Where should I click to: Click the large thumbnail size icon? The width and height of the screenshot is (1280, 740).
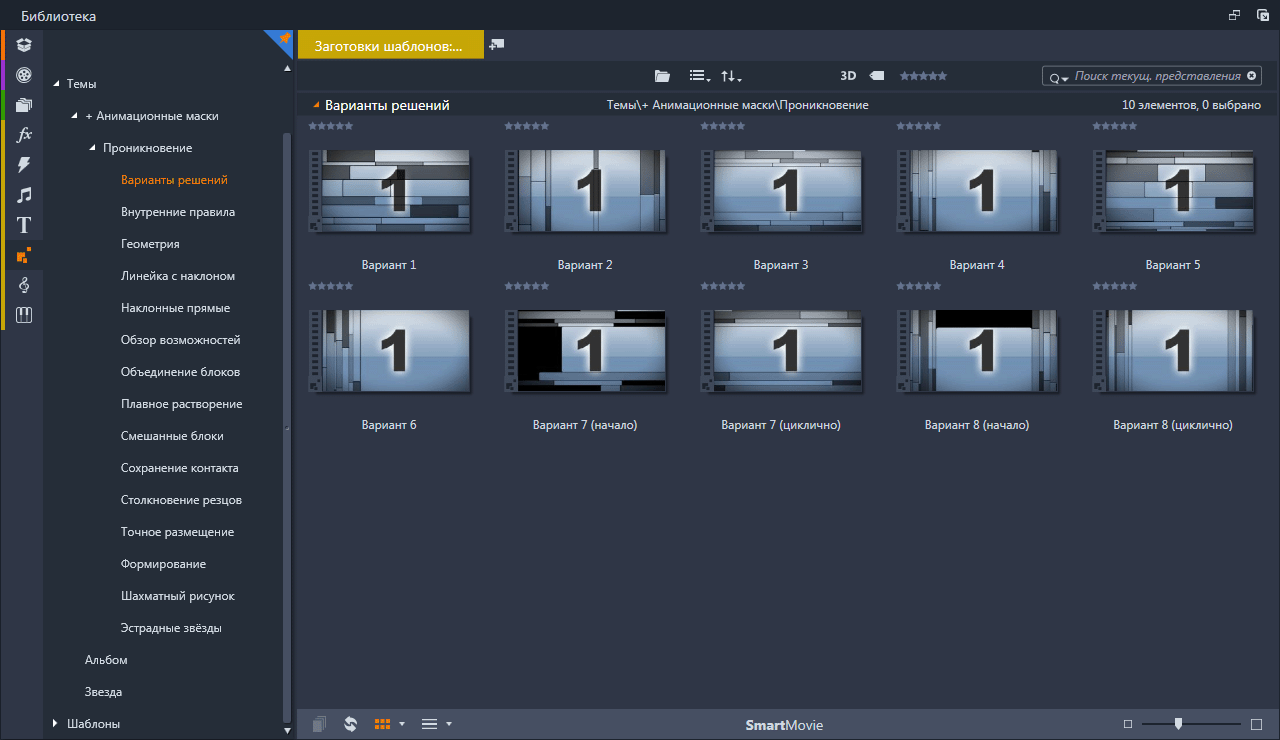click(x=1257, y=724)
